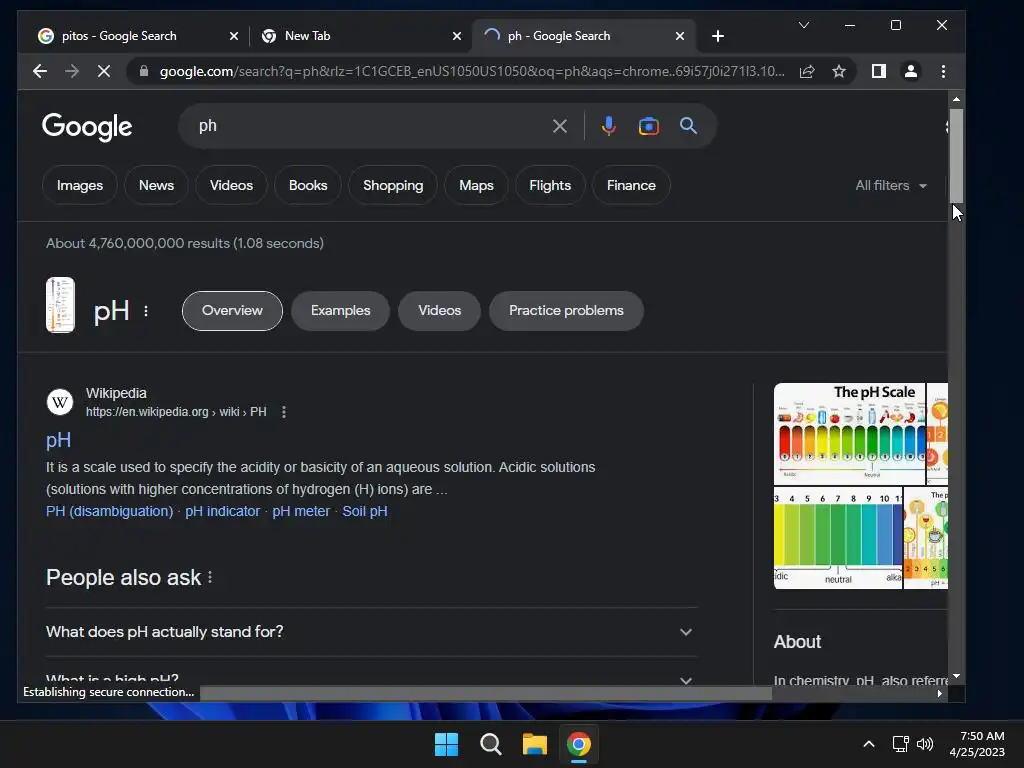Select the Videos pill next to Examples
The image size is (1024, 768).
(x=440, y=311)
